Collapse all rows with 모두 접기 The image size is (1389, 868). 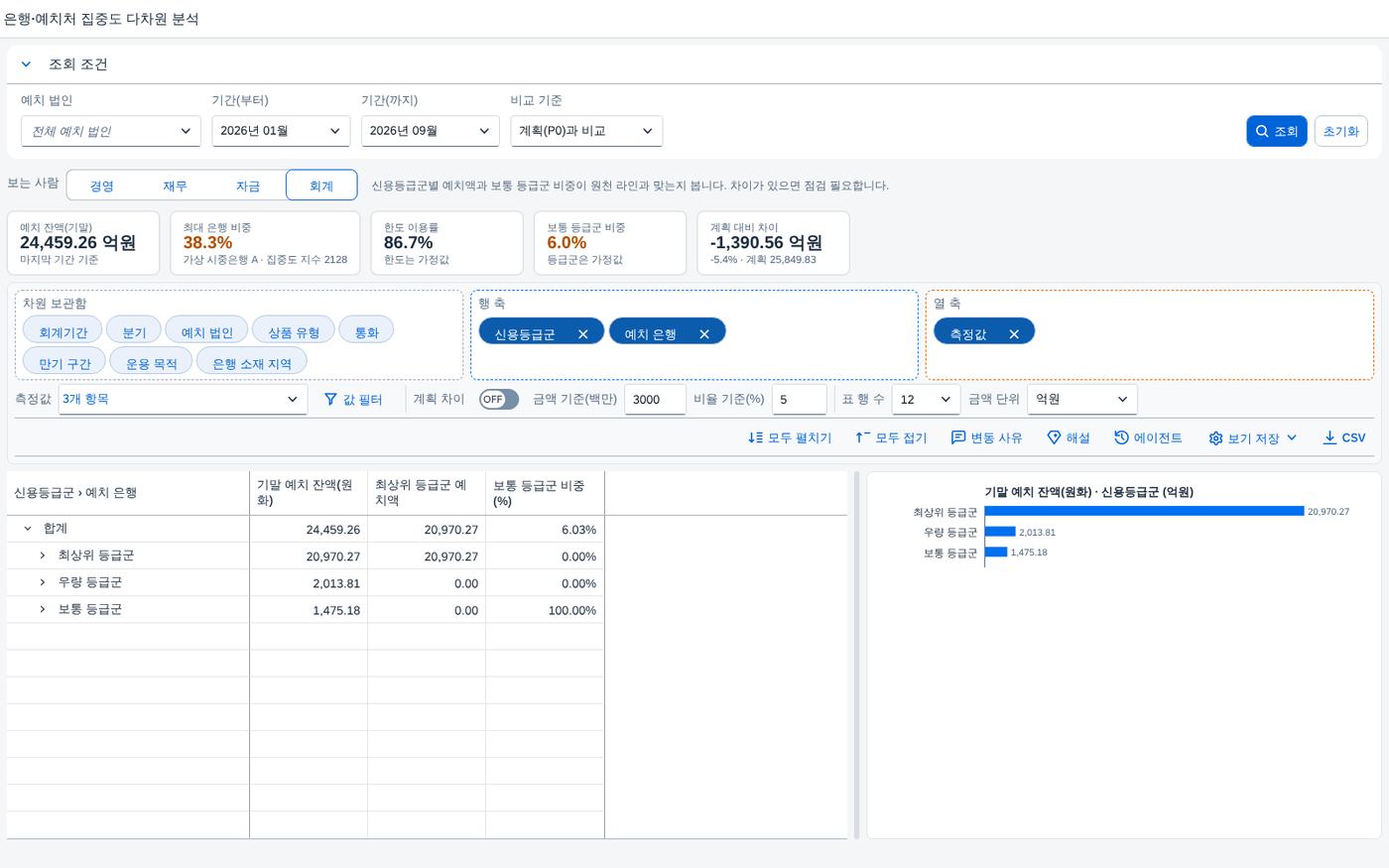[x=891, y=437]
